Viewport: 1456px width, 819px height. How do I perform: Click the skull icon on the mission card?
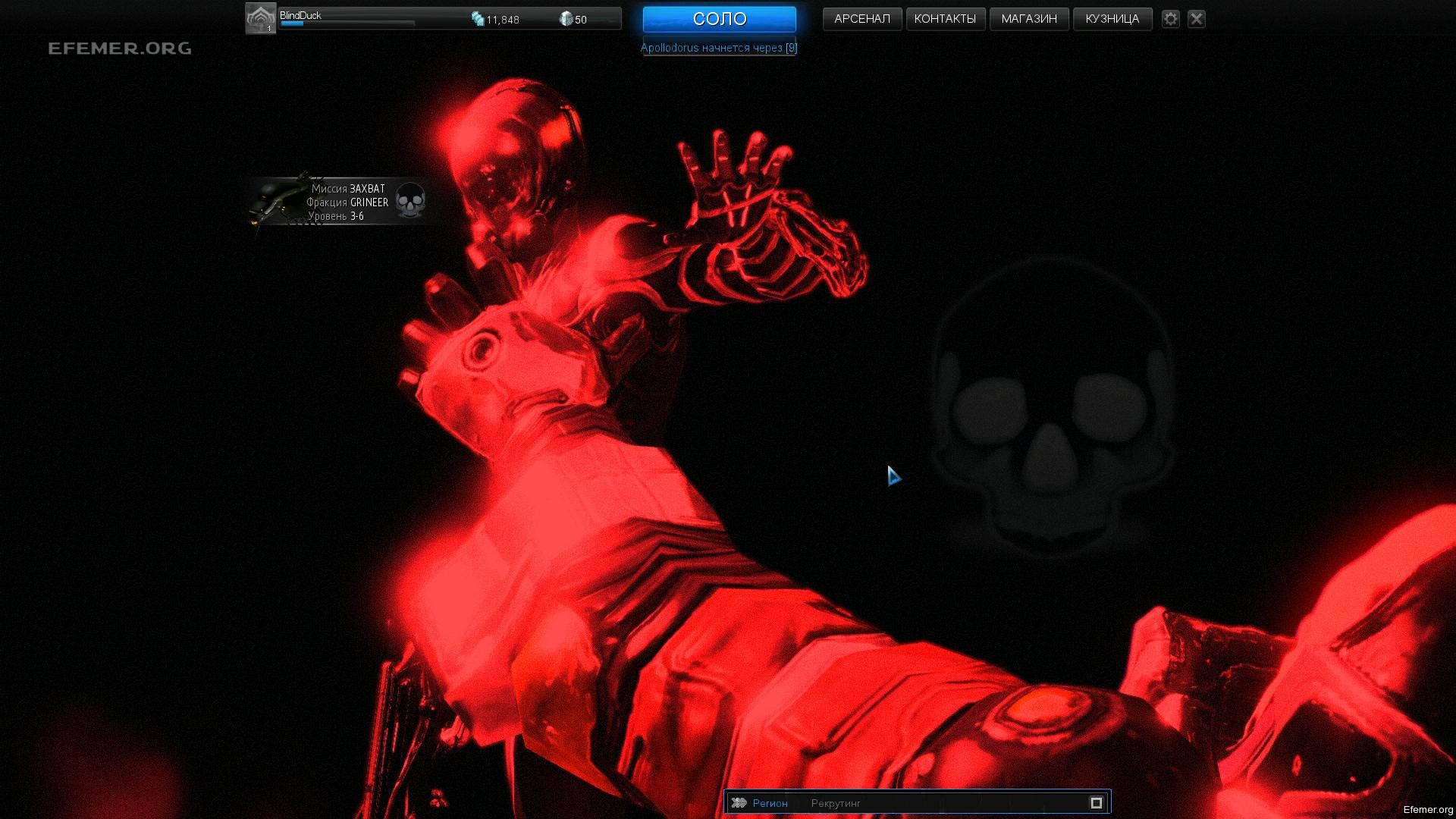click(x=411, y=201)
